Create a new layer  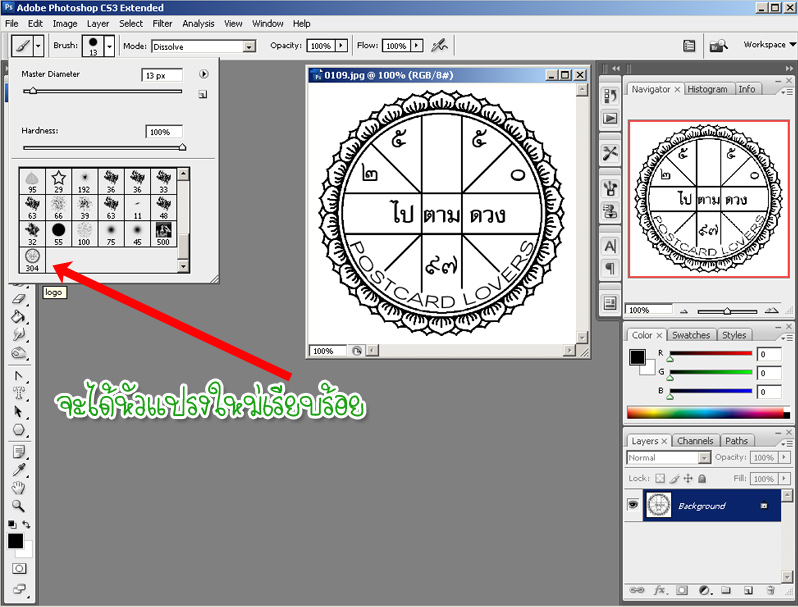pyautogui.click(x=748, y=590)
